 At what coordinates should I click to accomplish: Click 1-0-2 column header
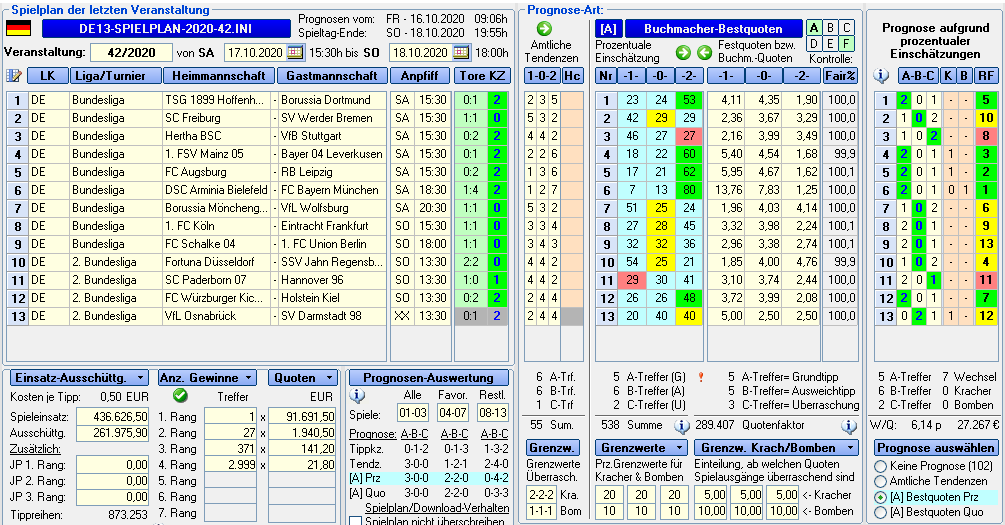point(542,76)
